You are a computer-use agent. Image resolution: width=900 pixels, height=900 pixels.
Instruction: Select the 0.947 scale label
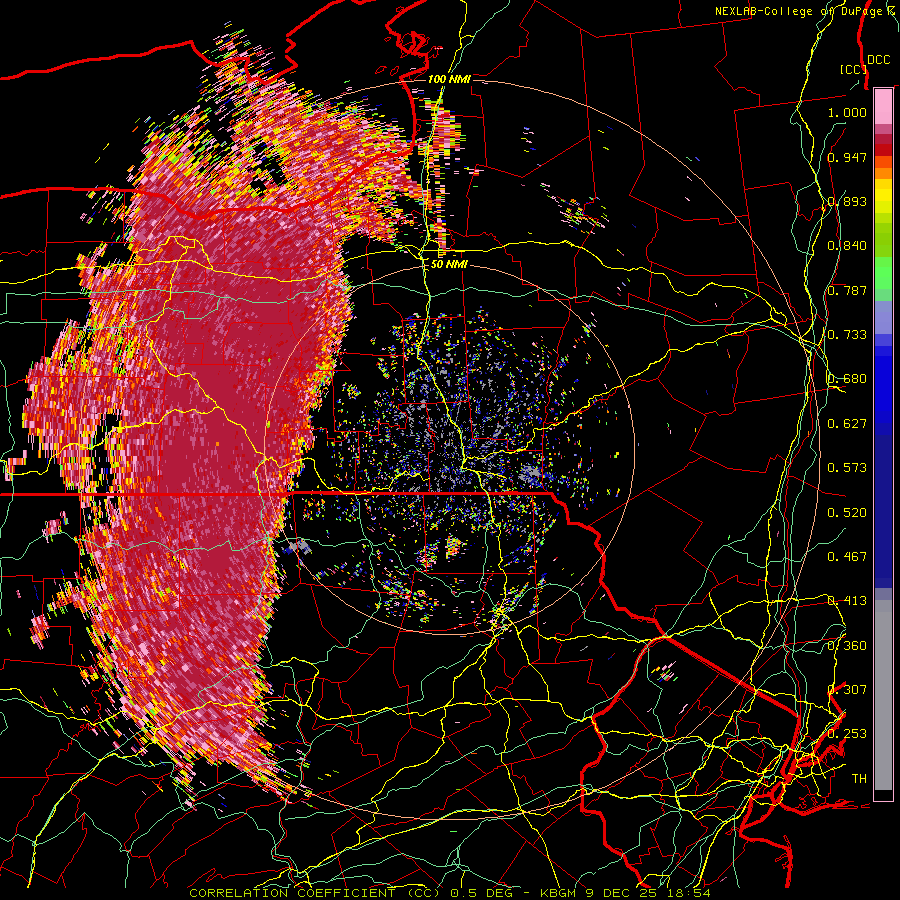click(x=847, y=157)
